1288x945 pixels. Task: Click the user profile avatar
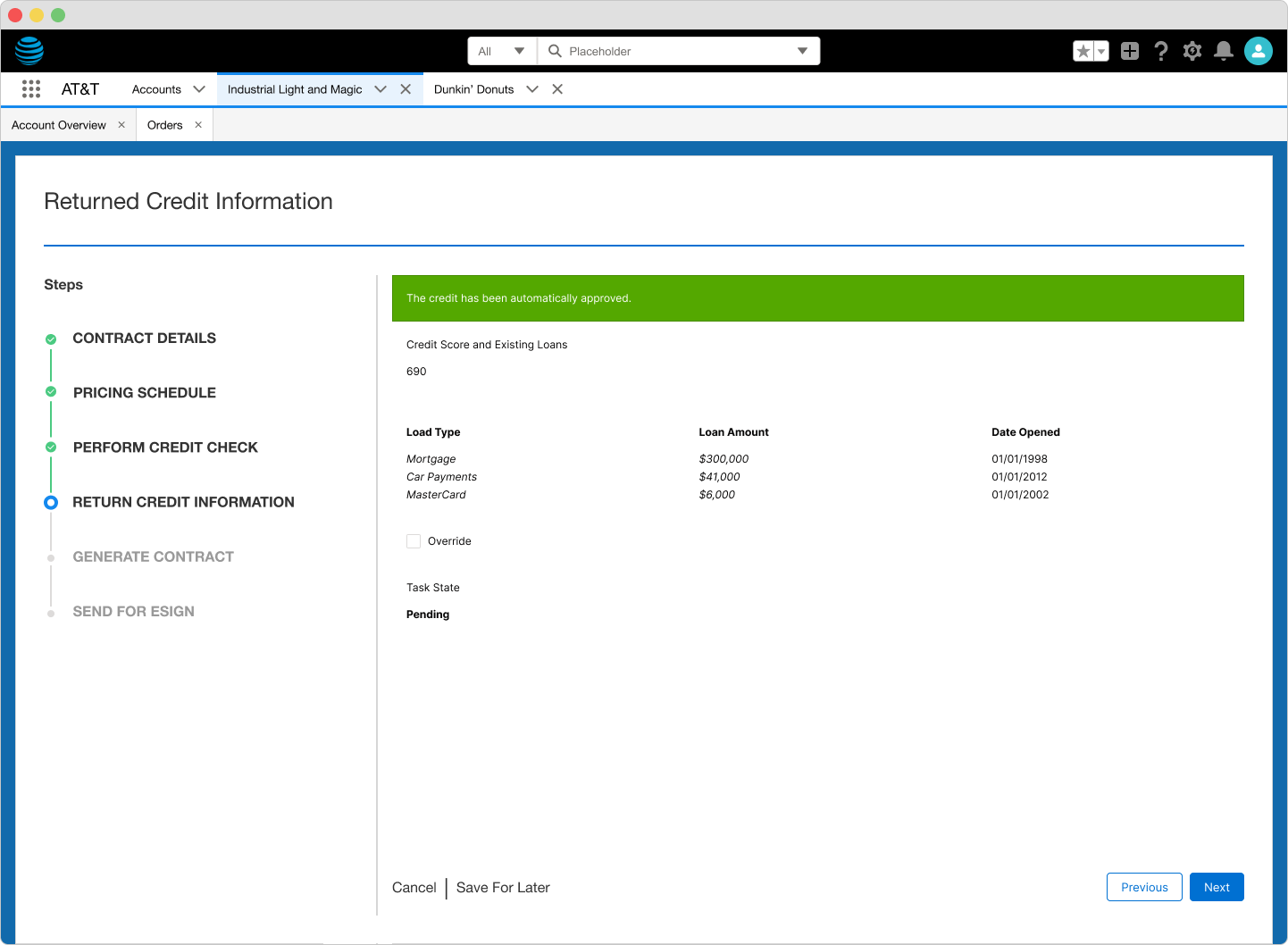[1259, 51]
